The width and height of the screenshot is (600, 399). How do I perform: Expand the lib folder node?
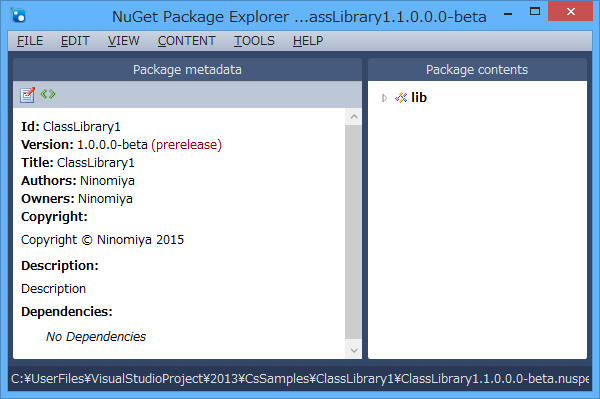pyautogui.click(x=385, y=98)
